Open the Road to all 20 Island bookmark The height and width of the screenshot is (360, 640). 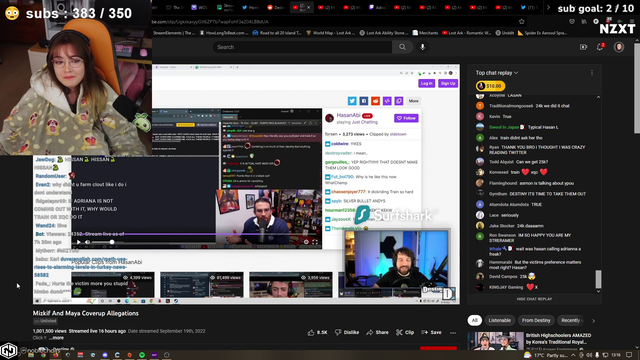click(277, 33)
